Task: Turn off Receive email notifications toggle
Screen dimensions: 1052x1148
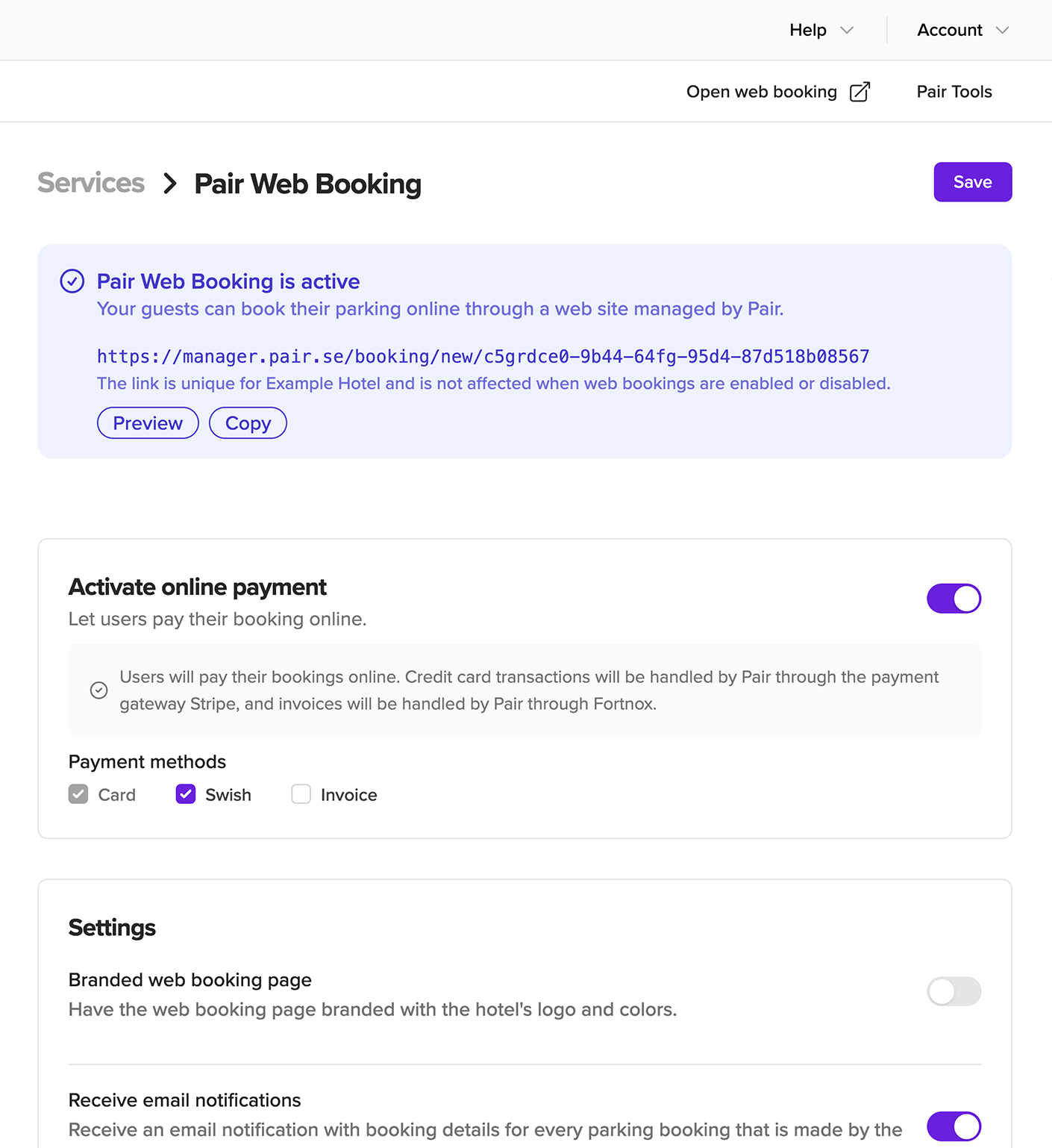Action: (x=954, y=1126)
